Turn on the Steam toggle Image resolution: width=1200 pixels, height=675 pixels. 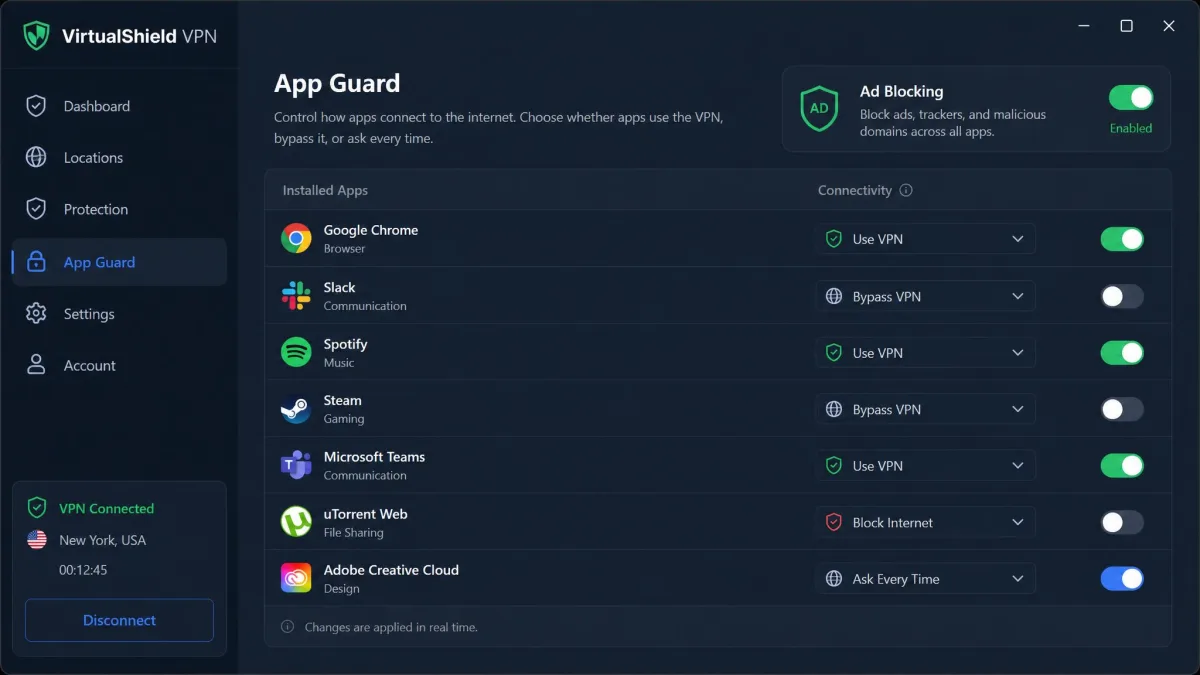[x=1122, y=409]
